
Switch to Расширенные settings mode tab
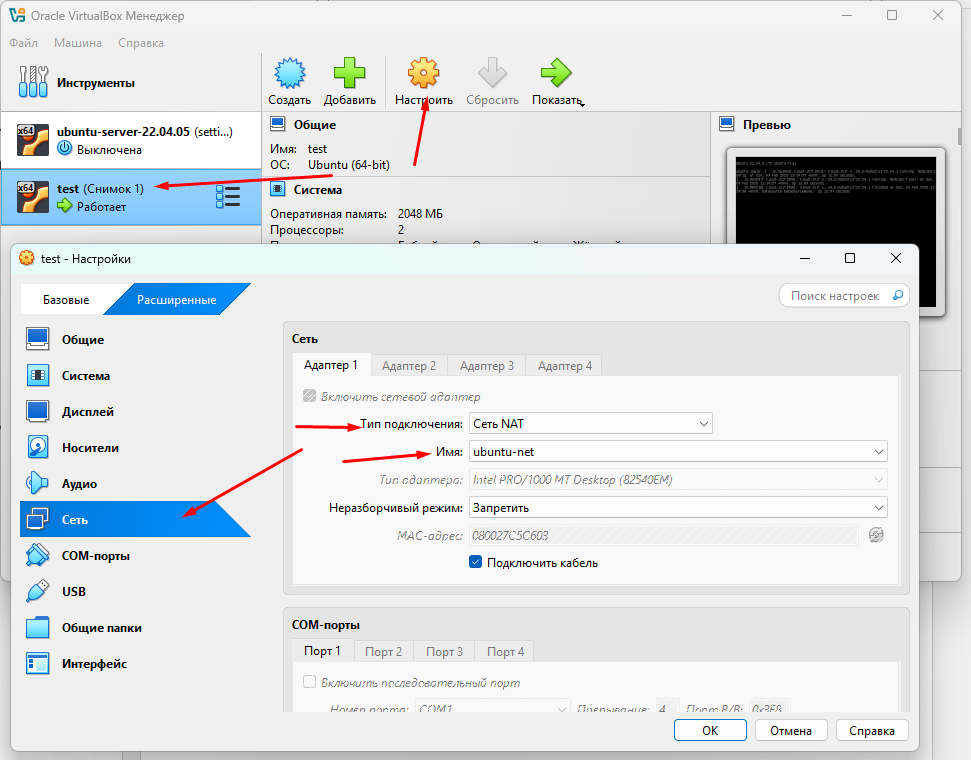click(176, 299)
